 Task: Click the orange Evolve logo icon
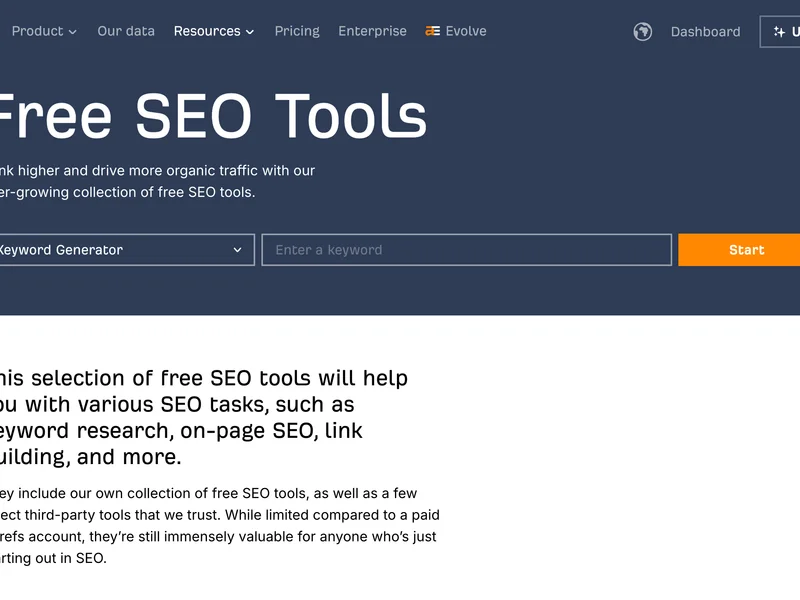[x=432, y=31]
